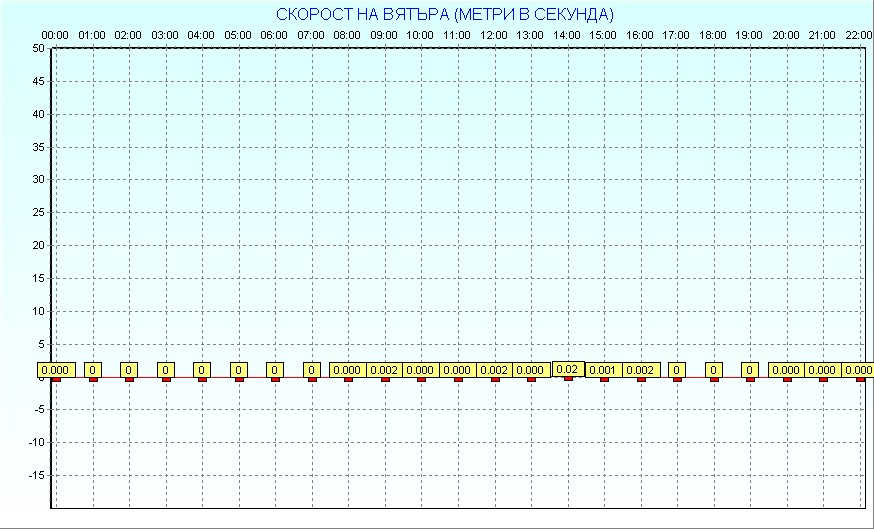Select the 19:00 time axis label
The width and height of the screenshot is (874, 529).
749,35
